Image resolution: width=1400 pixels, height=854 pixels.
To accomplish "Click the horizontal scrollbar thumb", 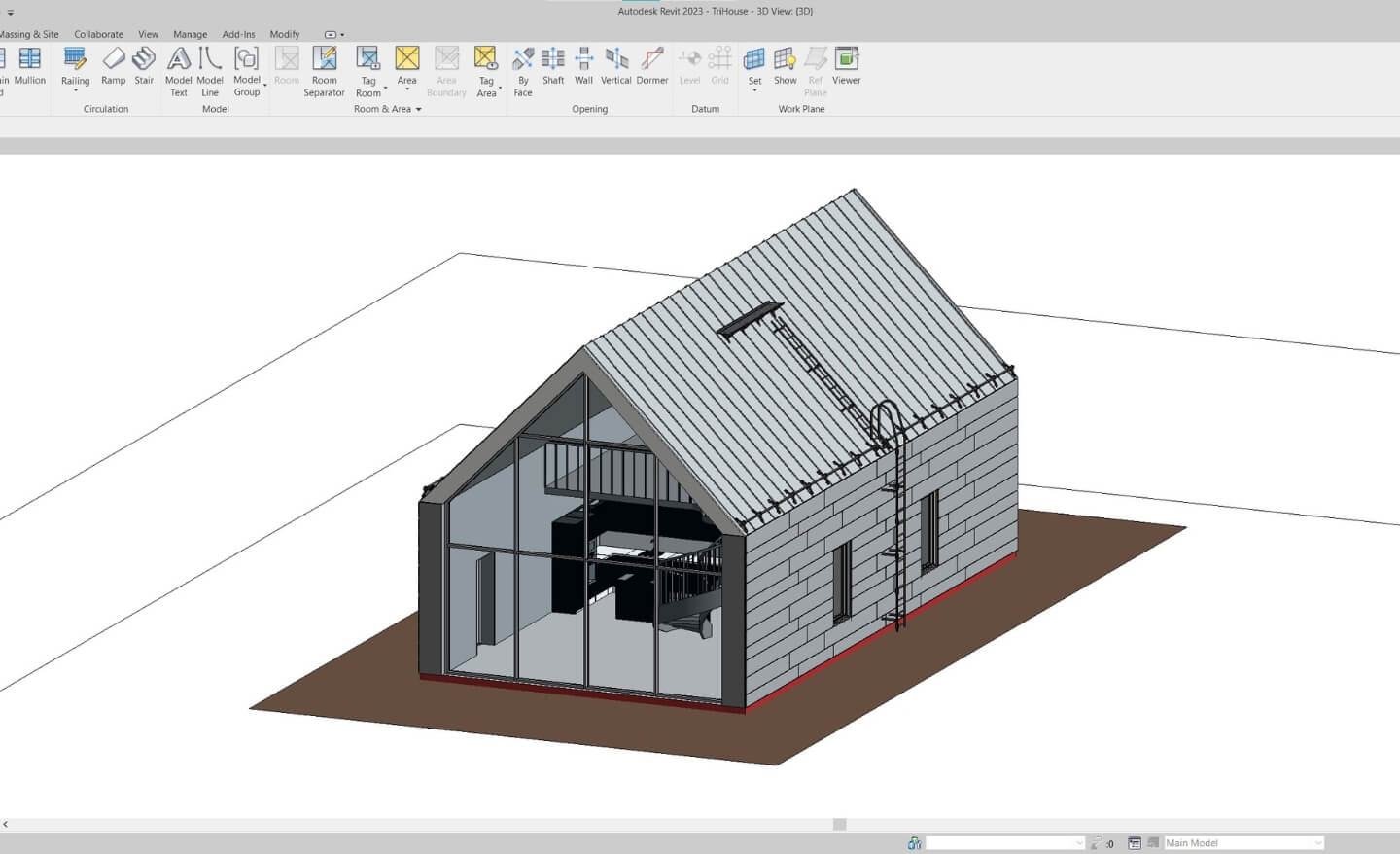I will (840, 824).
